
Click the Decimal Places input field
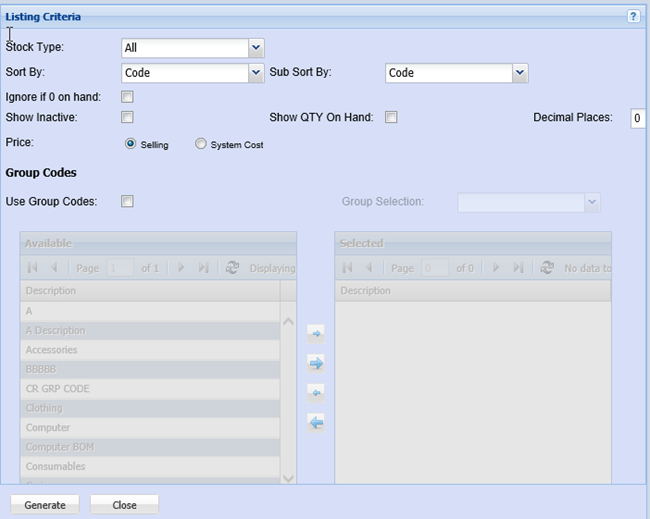638,118
